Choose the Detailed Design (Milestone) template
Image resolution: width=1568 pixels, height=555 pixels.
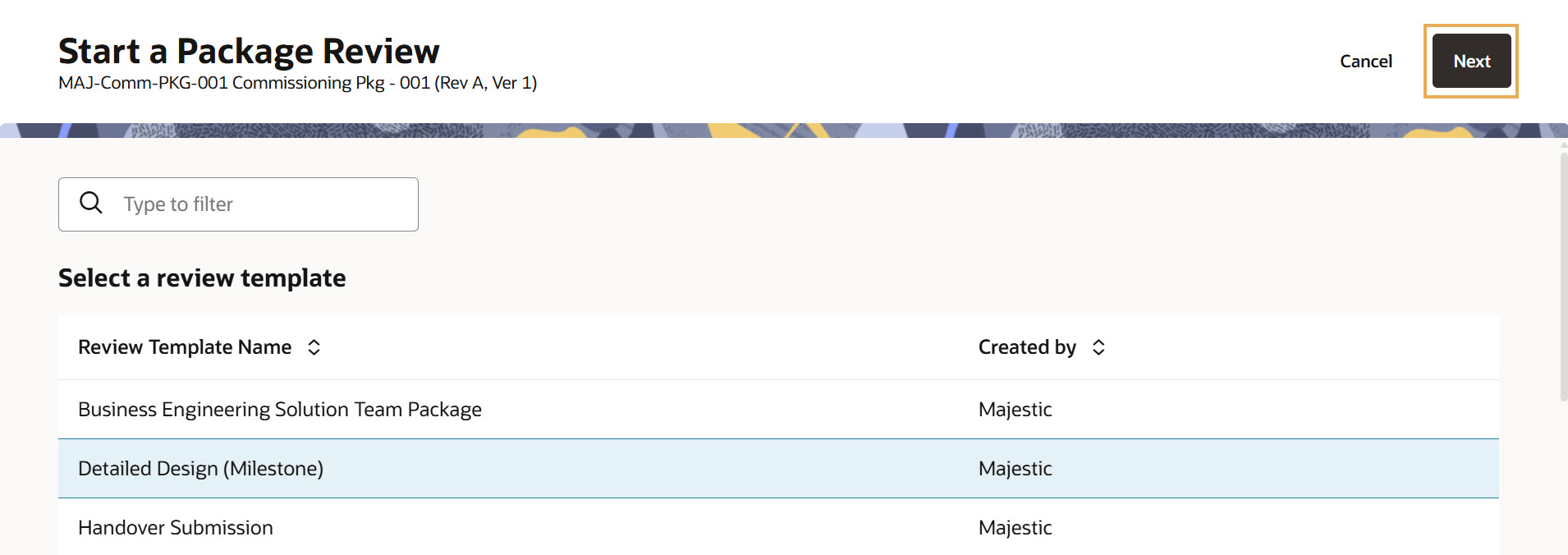click(201, 469)
